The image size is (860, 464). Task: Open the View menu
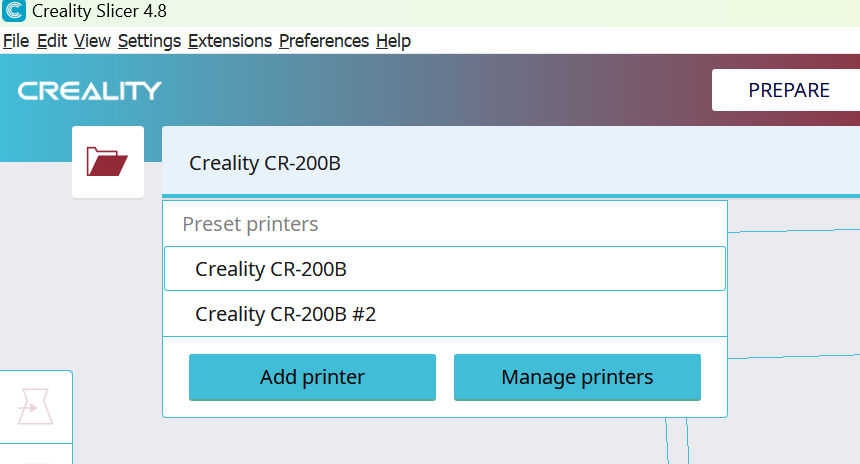pos(92,41)
